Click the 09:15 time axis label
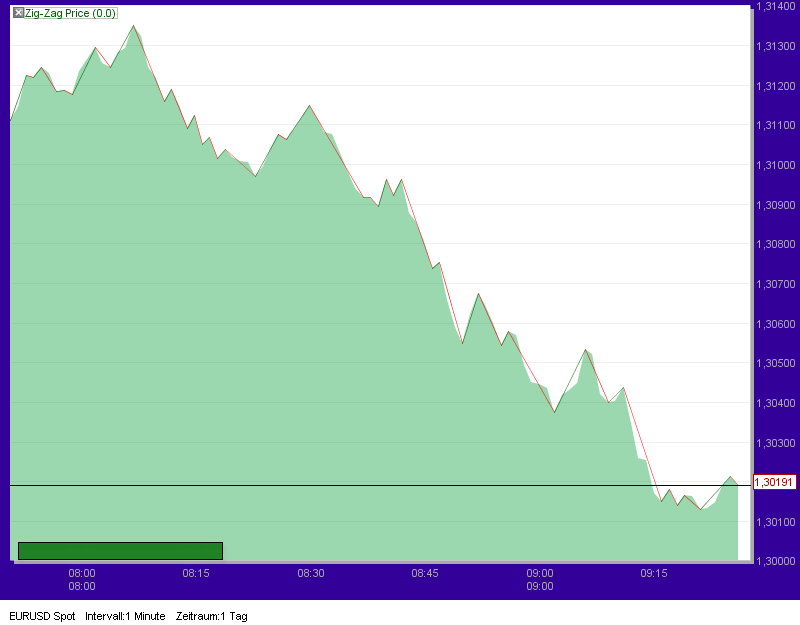 [654, 573]
